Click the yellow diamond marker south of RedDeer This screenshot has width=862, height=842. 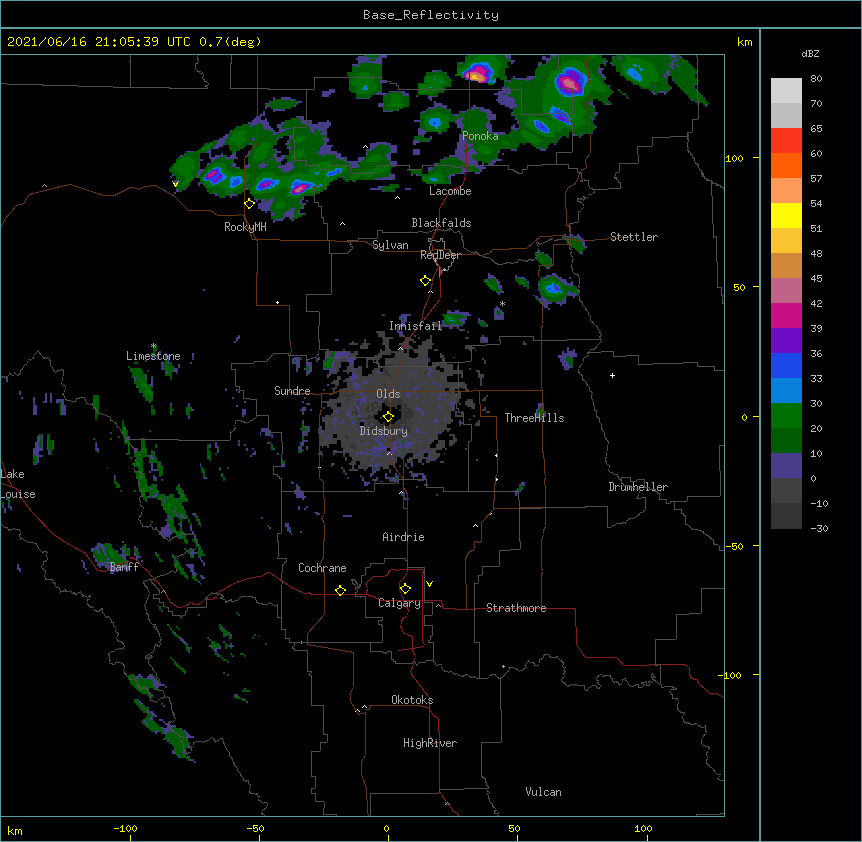point(426,281)
